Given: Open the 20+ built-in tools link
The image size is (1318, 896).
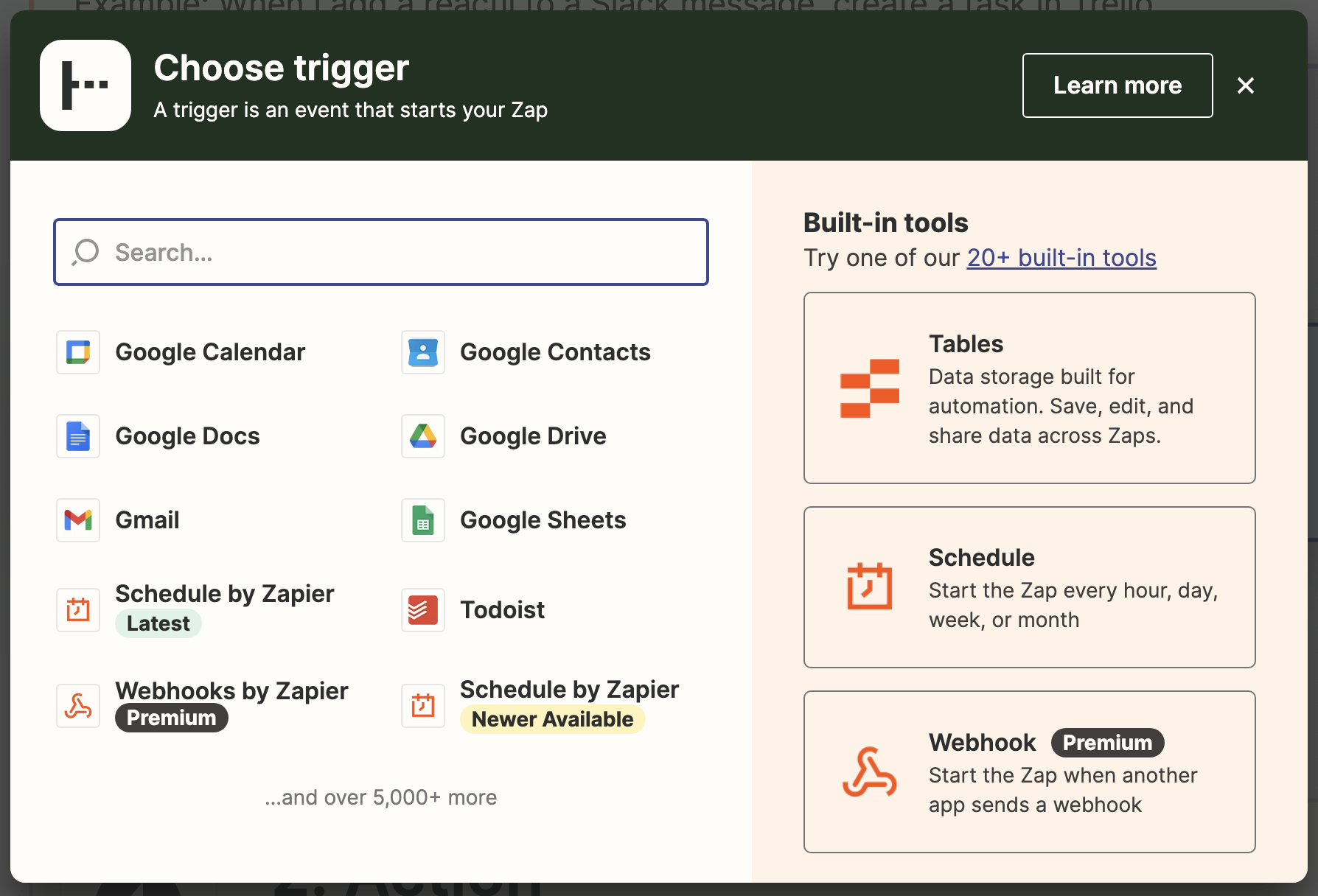Looking at the screenshot, I should coord(1061,258).
